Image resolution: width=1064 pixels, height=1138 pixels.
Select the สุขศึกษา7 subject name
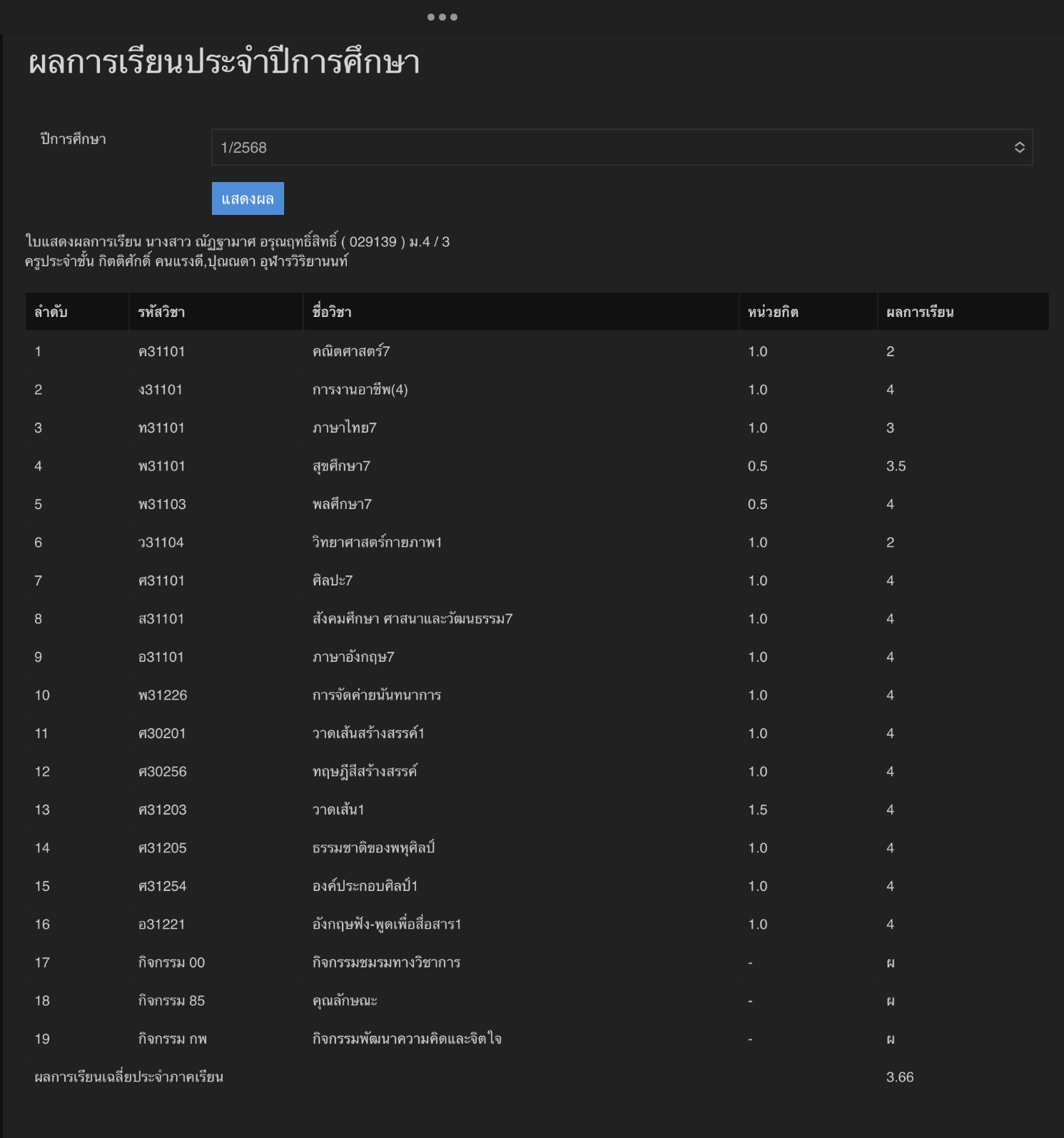(x=341, y=466)
